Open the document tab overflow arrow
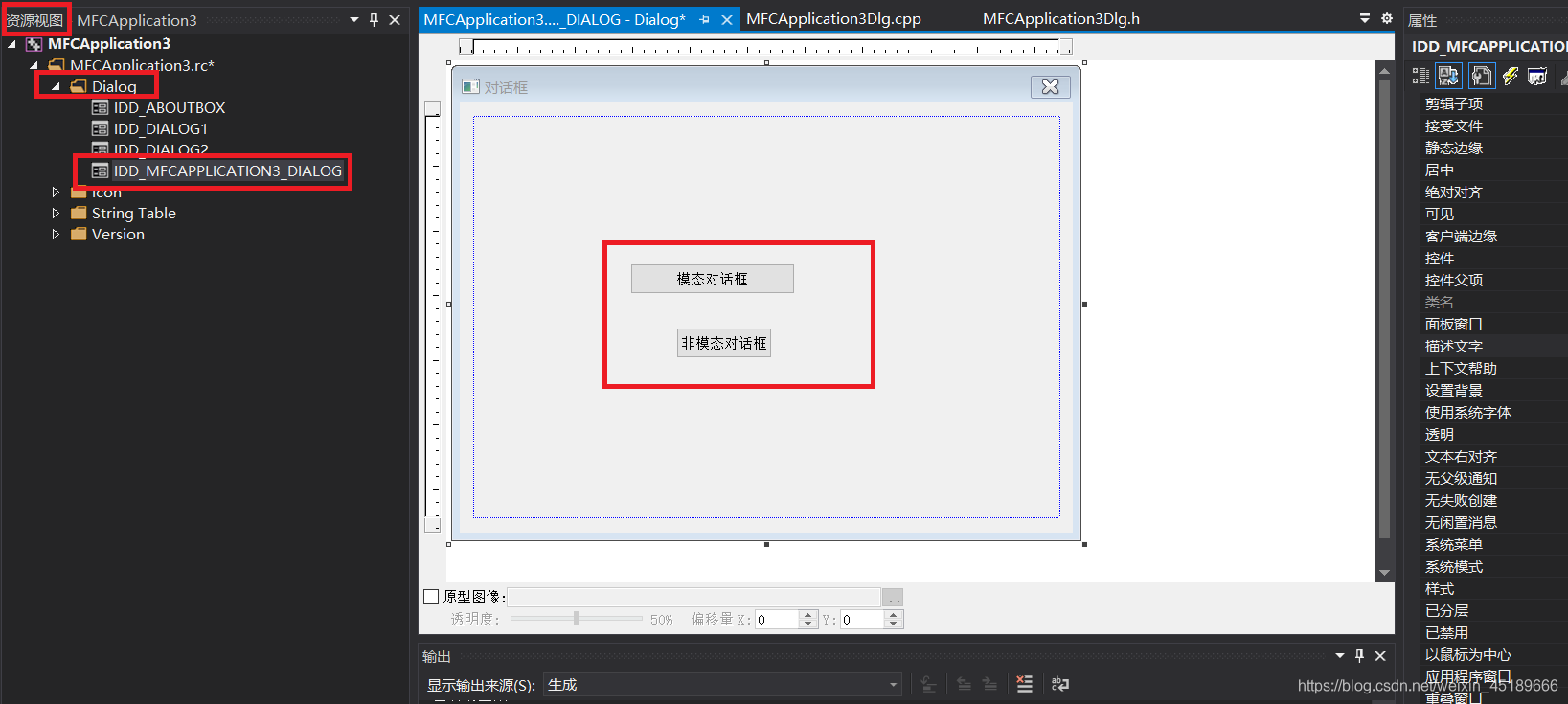 1365,18
